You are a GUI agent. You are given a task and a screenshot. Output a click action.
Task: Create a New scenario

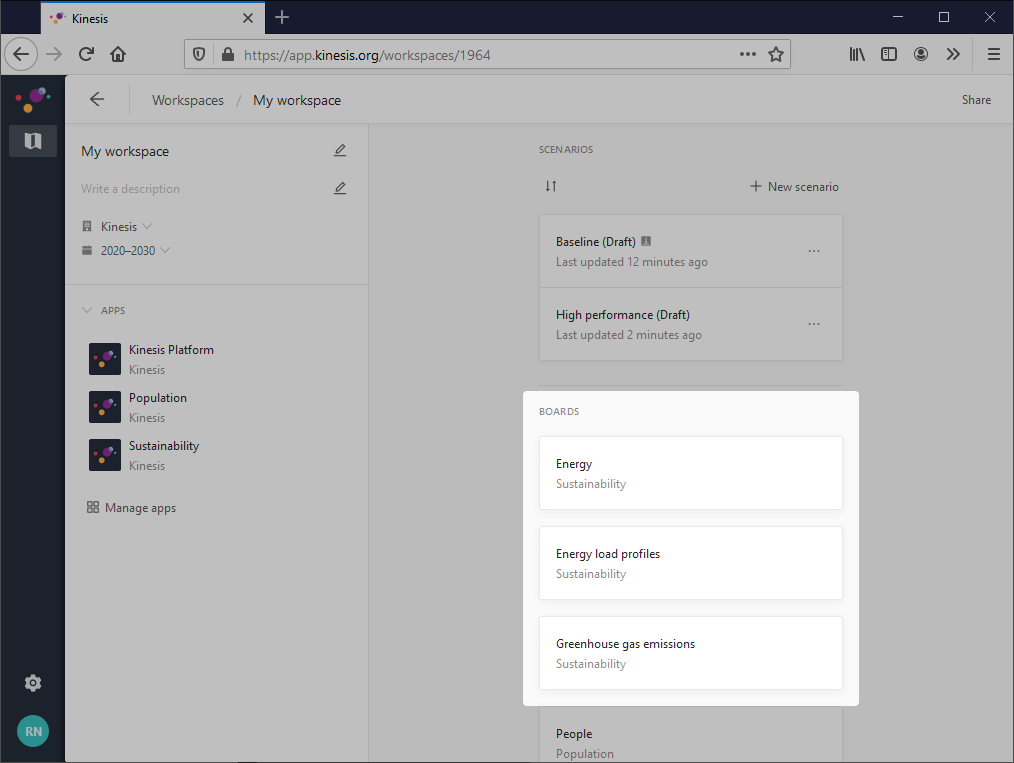[x=794, y=186]
